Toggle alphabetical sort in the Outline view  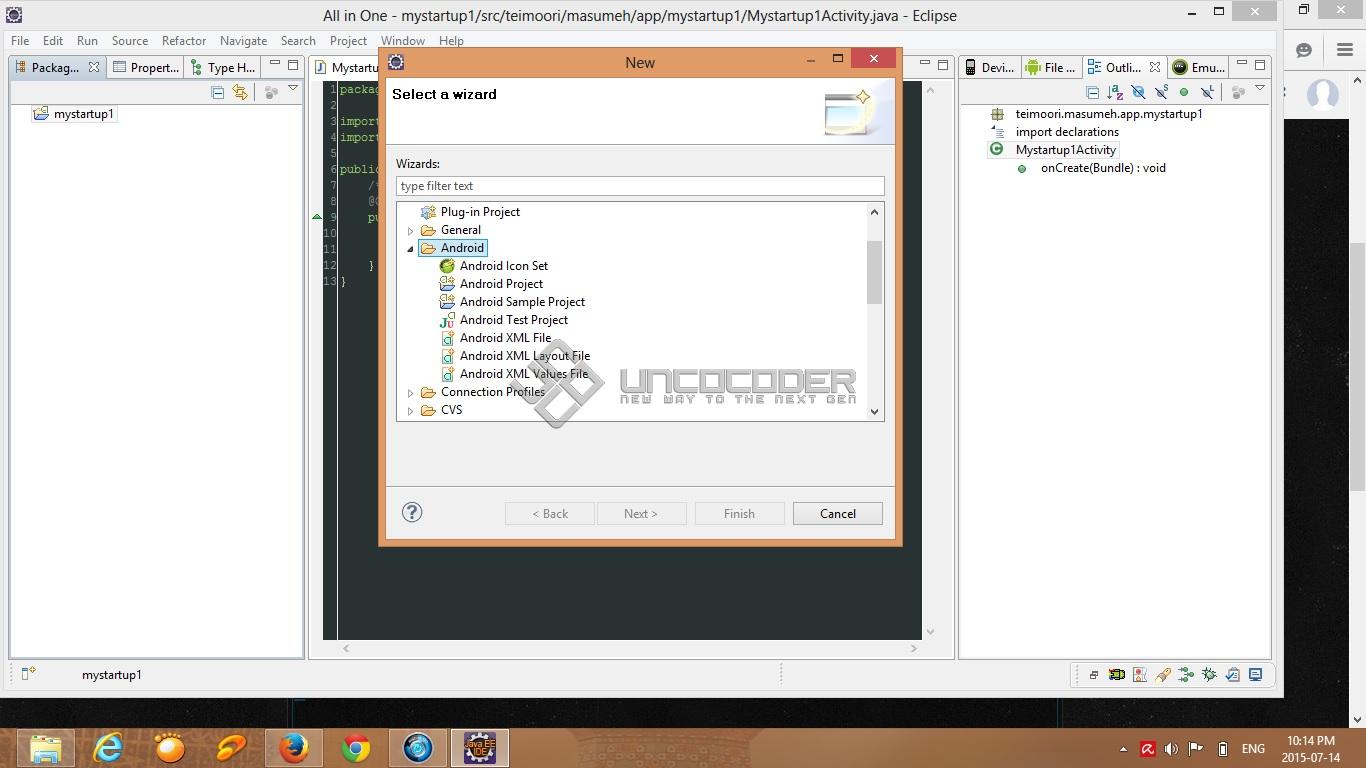(1115, 92)
